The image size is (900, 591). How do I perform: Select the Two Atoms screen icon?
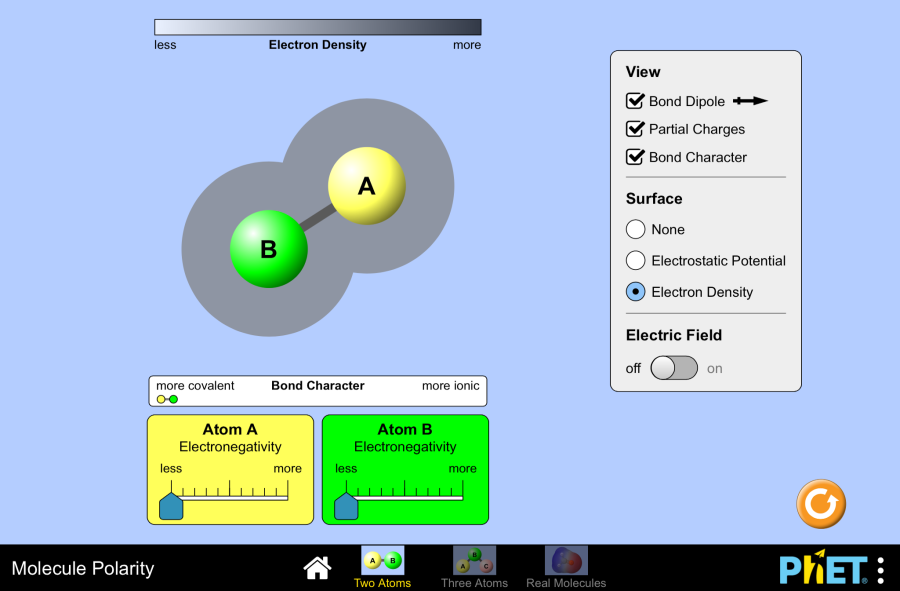point(382,561)
